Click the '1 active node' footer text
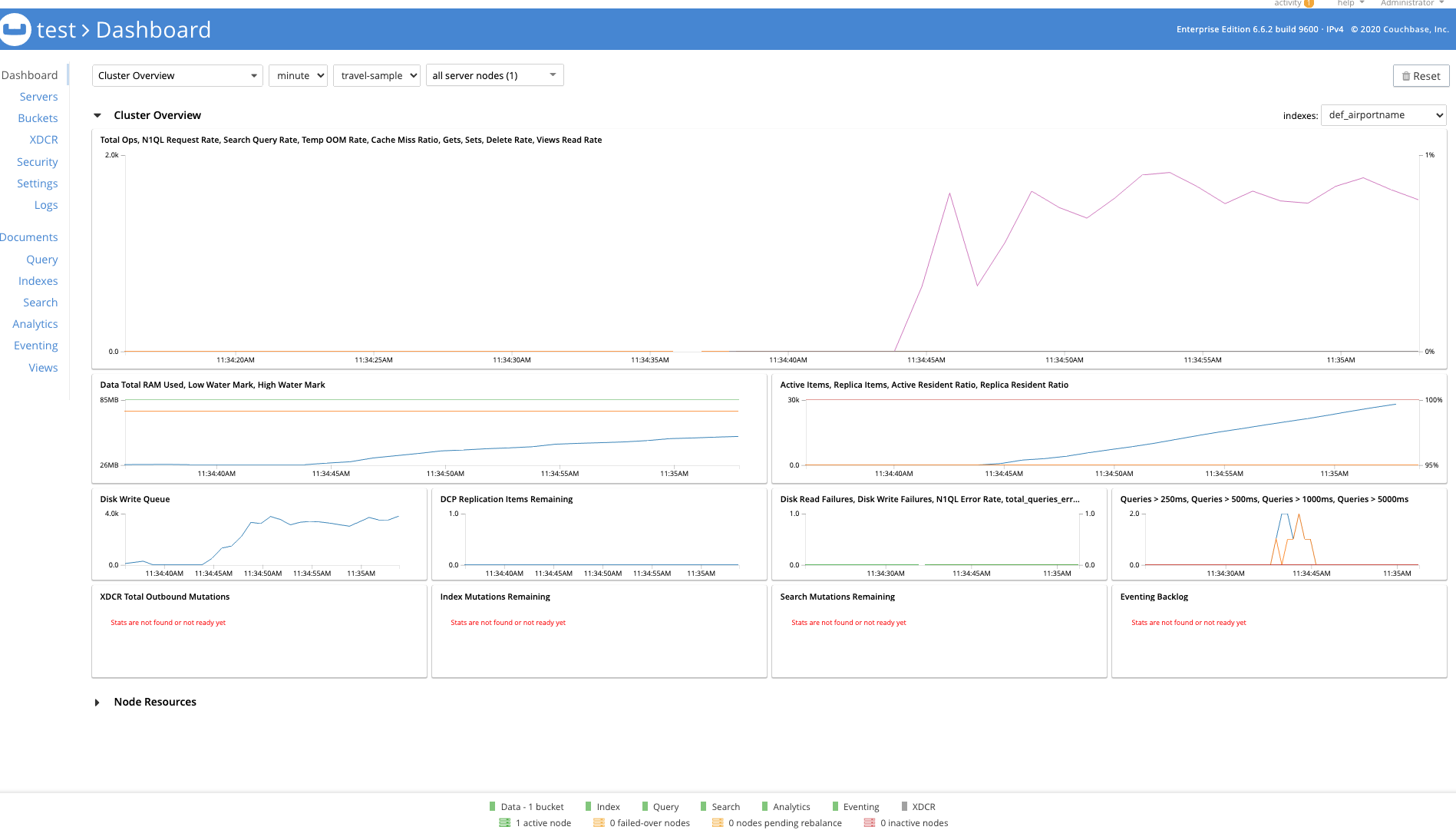 [x=543, y=823]
